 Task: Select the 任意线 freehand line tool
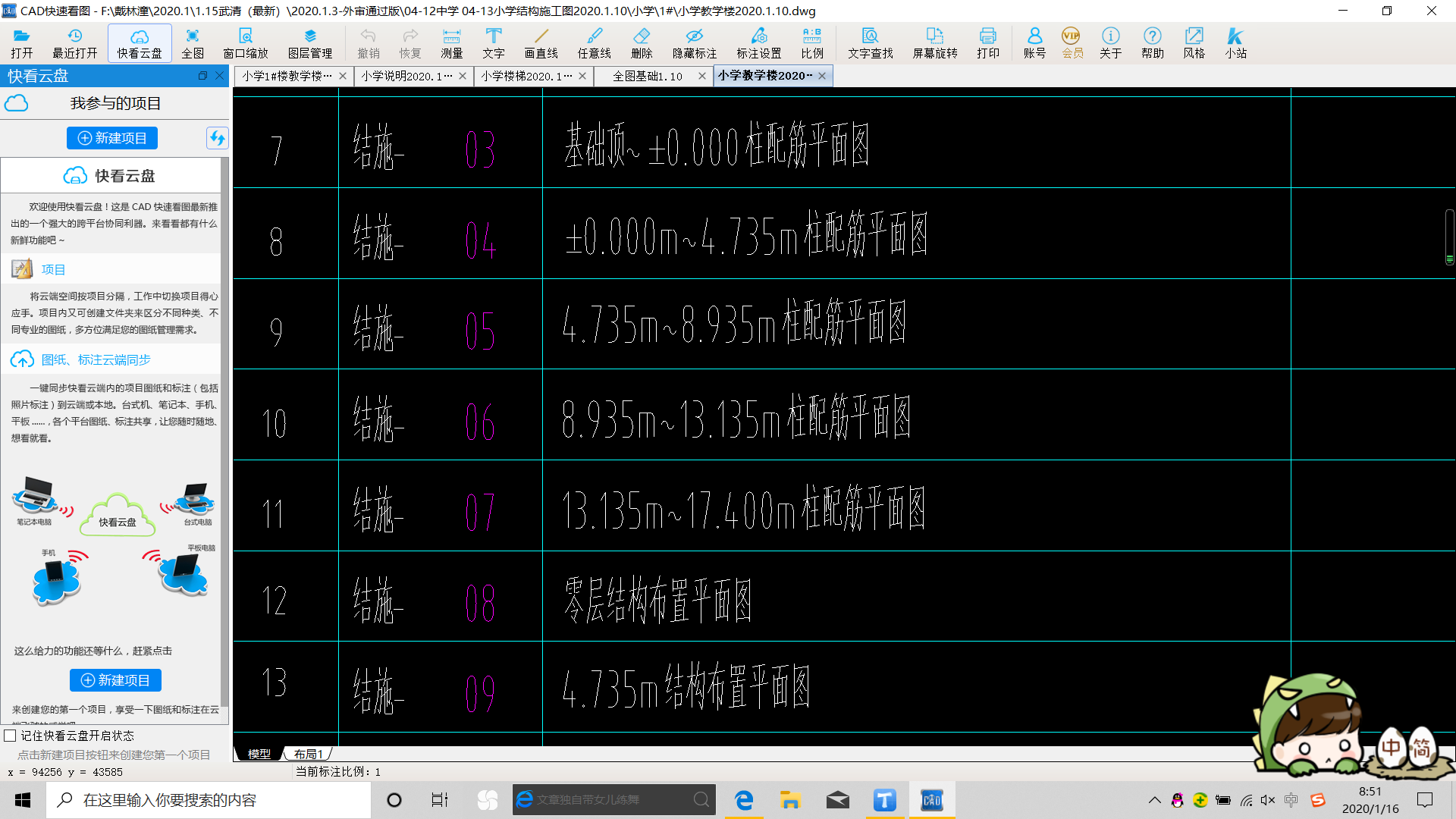point(595,43)
